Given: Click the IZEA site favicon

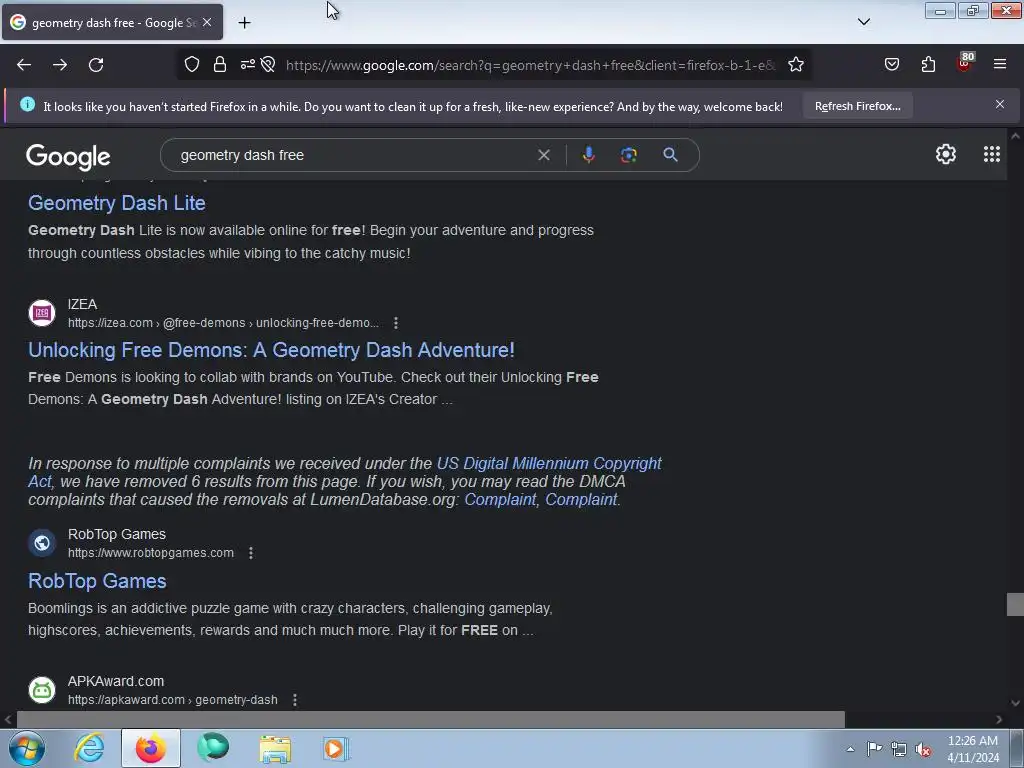Looking at the screenshot, I should point(42,313).
